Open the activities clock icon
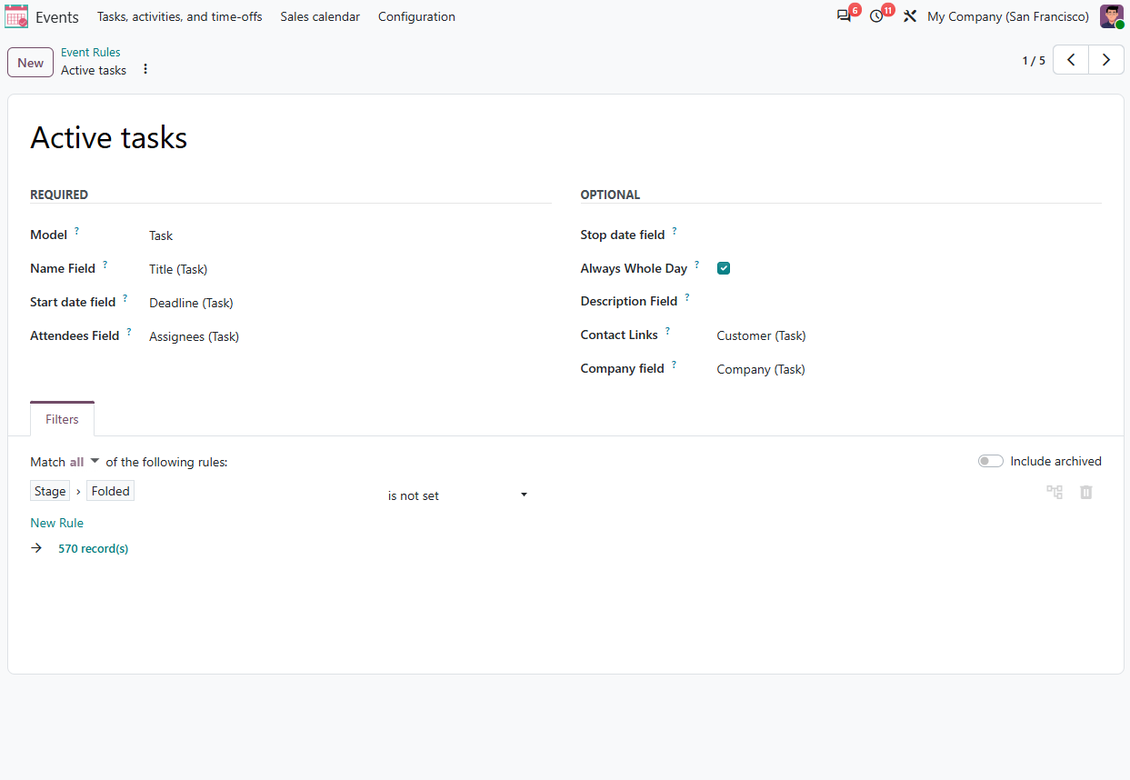This screenshot has height=780, width=1130. pyautogui.click(x=876, y=16)
